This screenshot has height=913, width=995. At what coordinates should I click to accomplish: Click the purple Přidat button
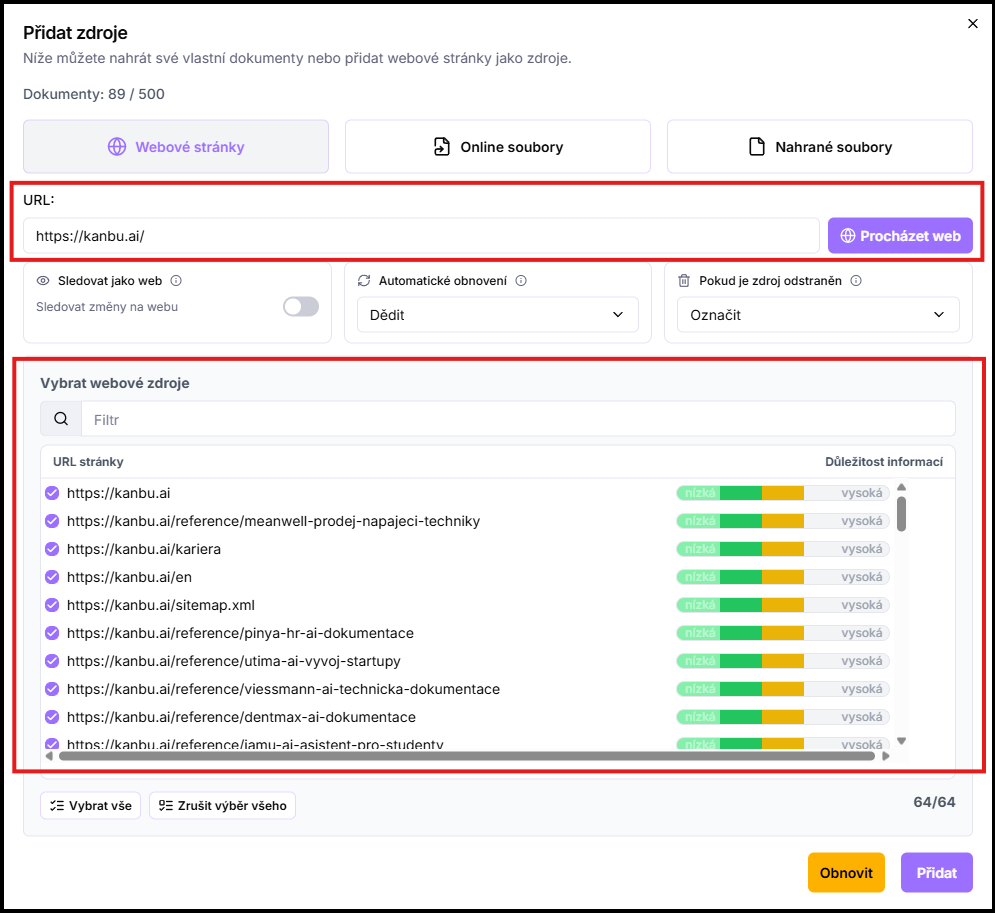(x=937, y=872)
